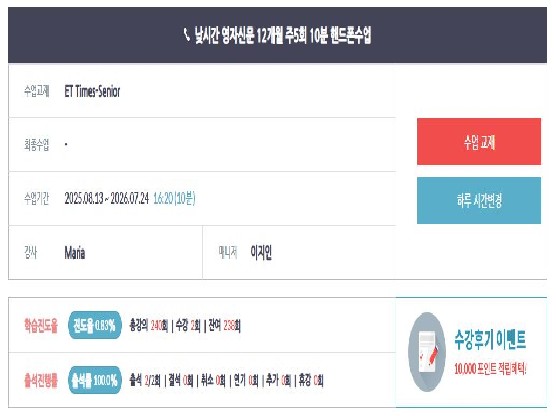Screen dimensions: 556x416
Task: Click the teacher name Maria
Action: click(x=74, y=253)
